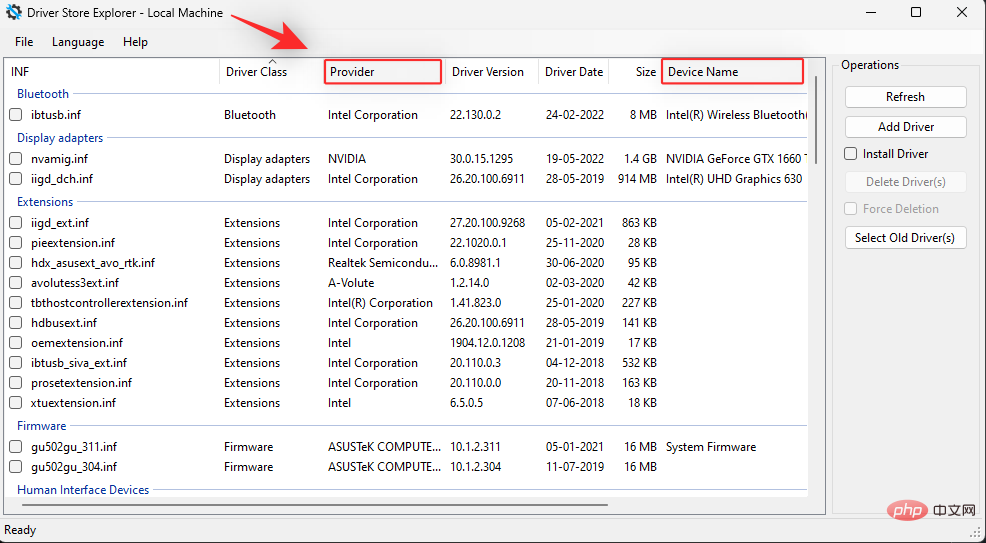Click the 1.4 GB size value
Image resolution: width=986 pixels, height=543 pixels.
(x=638, y=159)
